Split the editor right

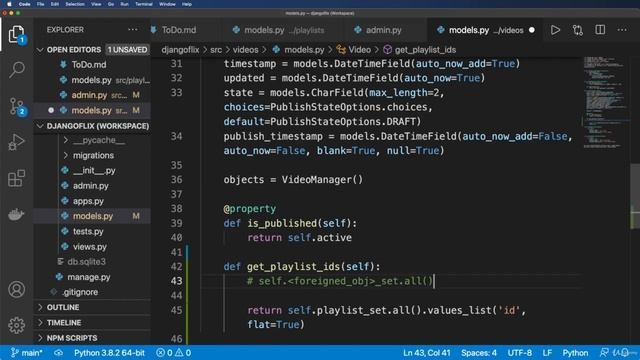pyautogui.click(x=600, y=30)
